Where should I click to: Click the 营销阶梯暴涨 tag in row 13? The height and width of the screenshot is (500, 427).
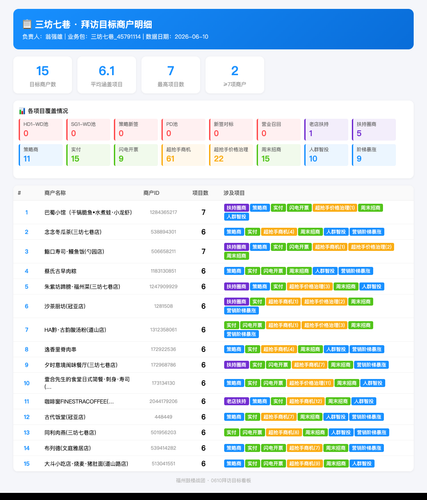click(372, 433)
